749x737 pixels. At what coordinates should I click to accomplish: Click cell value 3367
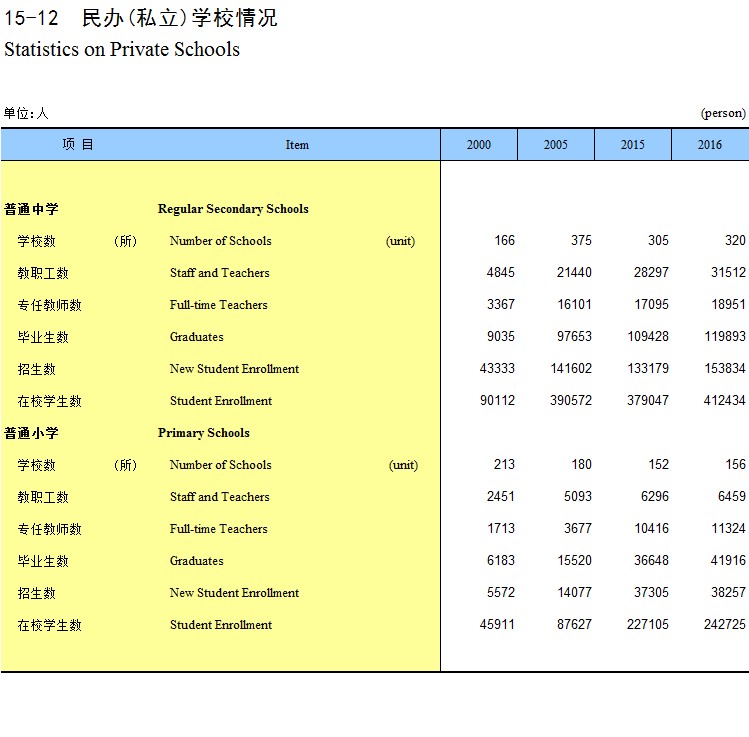[x=501, y=304]
